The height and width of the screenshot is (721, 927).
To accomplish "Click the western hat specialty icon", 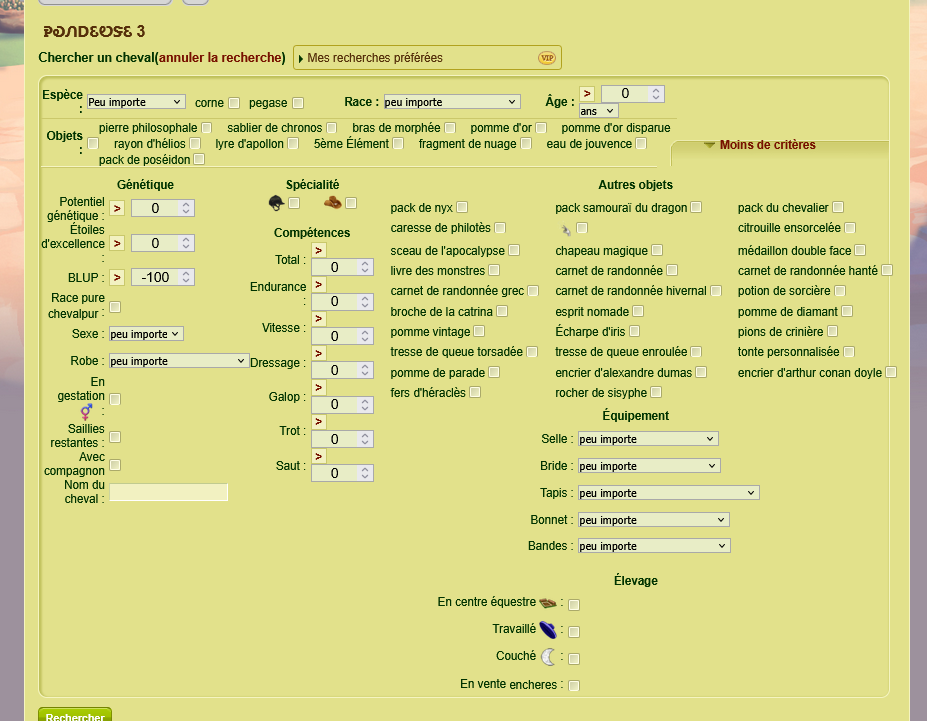I will tap(333, 203).
